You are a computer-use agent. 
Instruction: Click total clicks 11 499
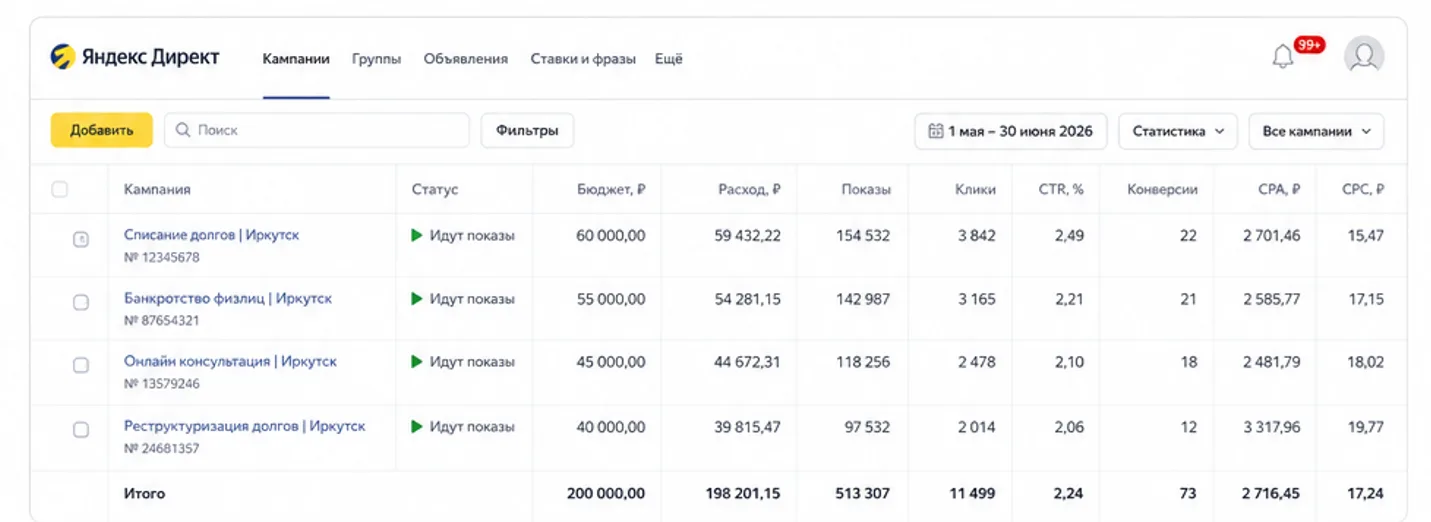[972, 493]
